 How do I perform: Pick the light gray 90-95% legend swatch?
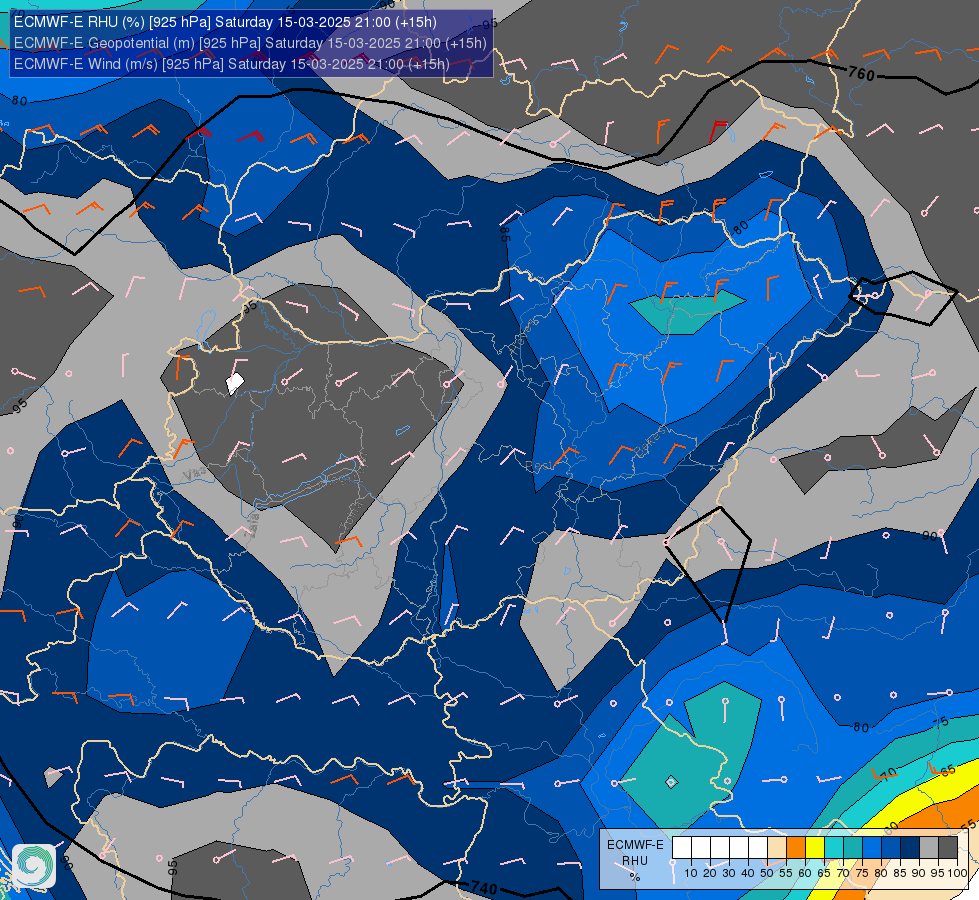(x=929, y=848)
